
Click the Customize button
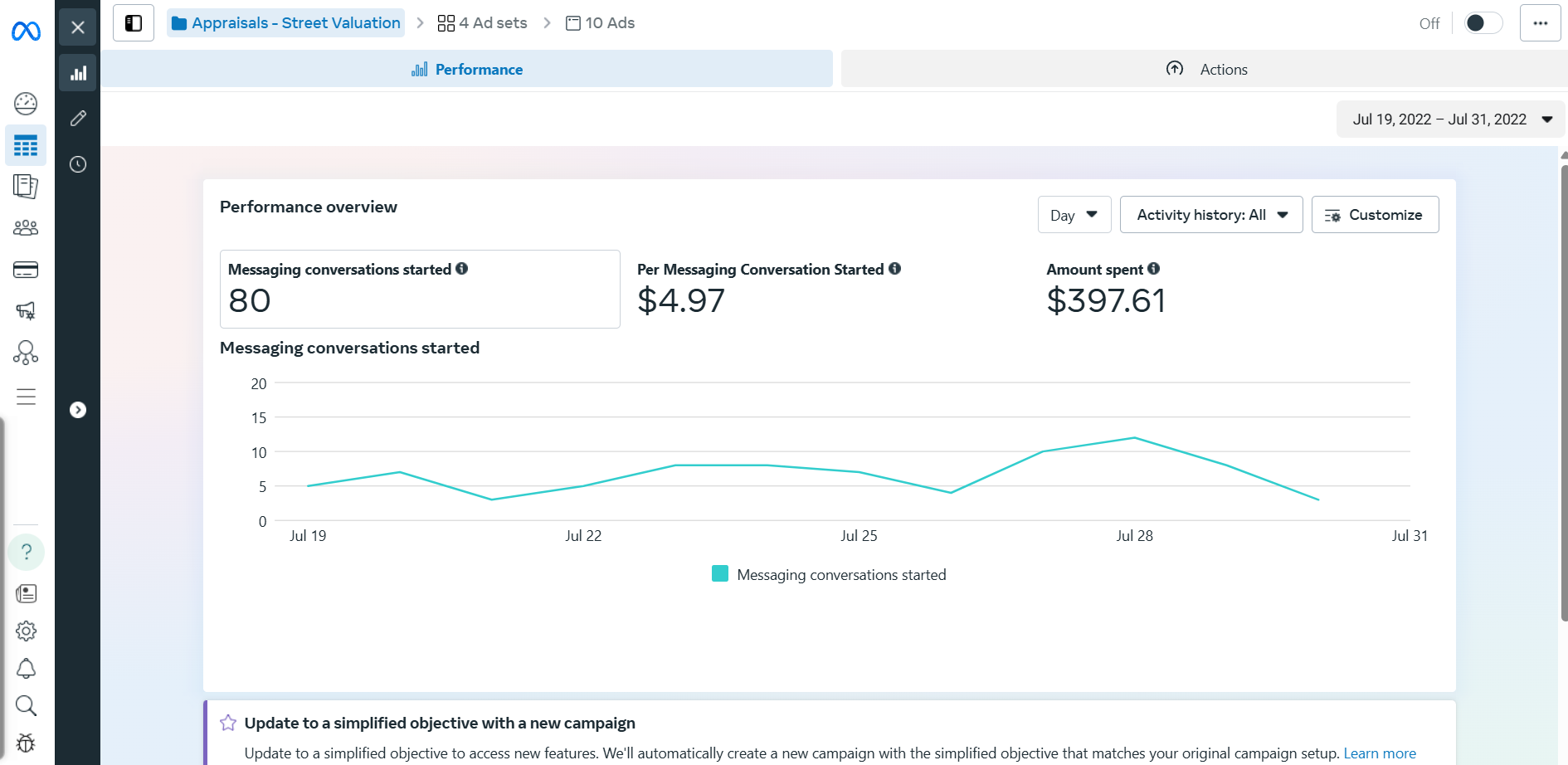coord(1375,215)
